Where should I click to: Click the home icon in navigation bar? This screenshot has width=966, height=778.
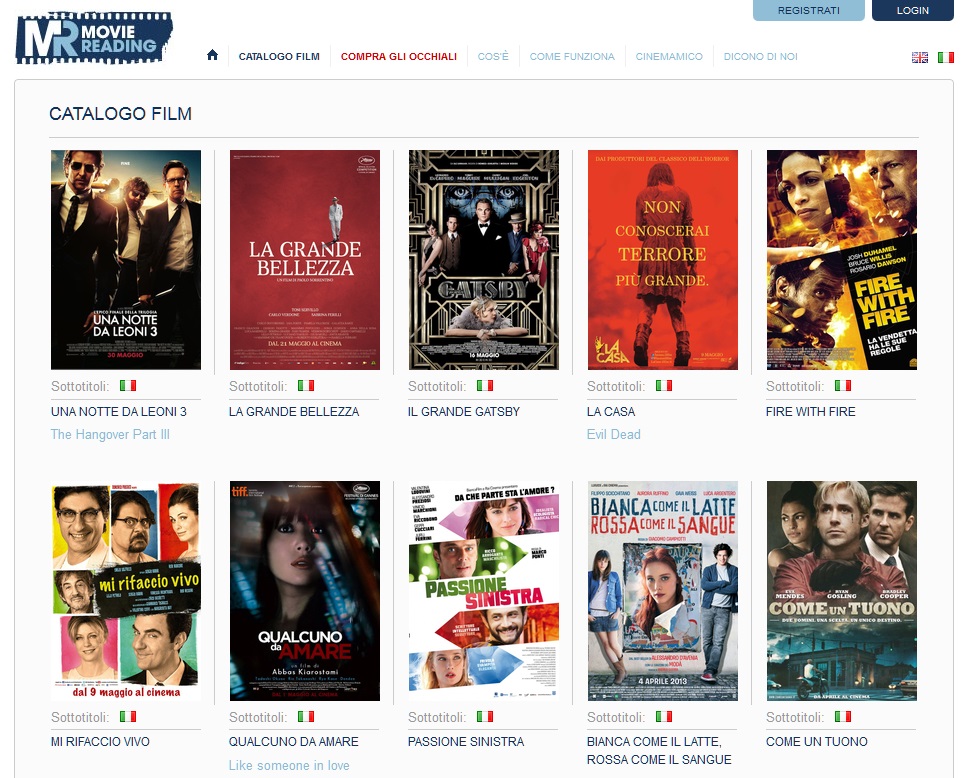click(x=213, y=55)
